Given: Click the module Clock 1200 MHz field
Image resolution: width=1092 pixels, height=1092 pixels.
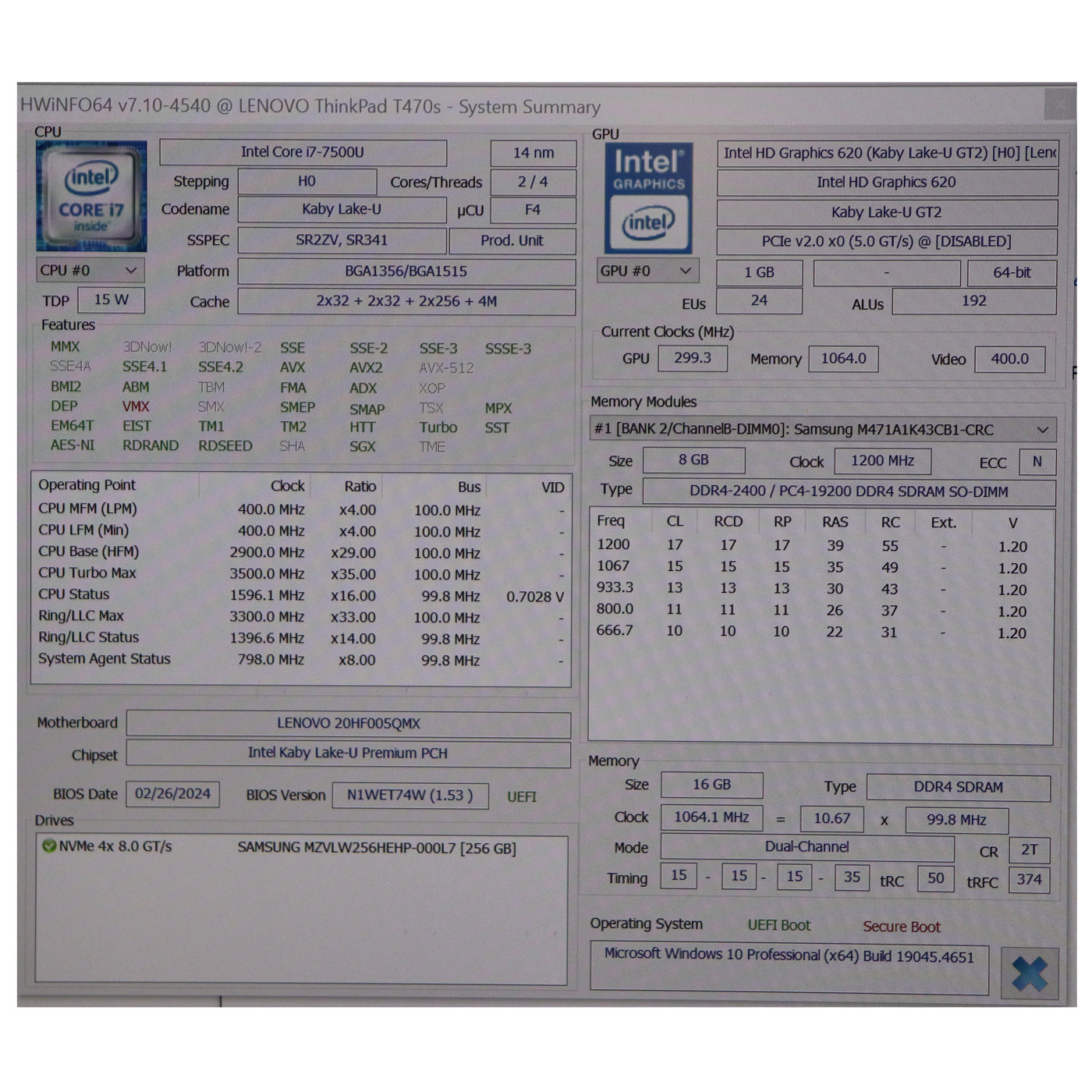Looking at the screenshot, I should tap(882, 461).
